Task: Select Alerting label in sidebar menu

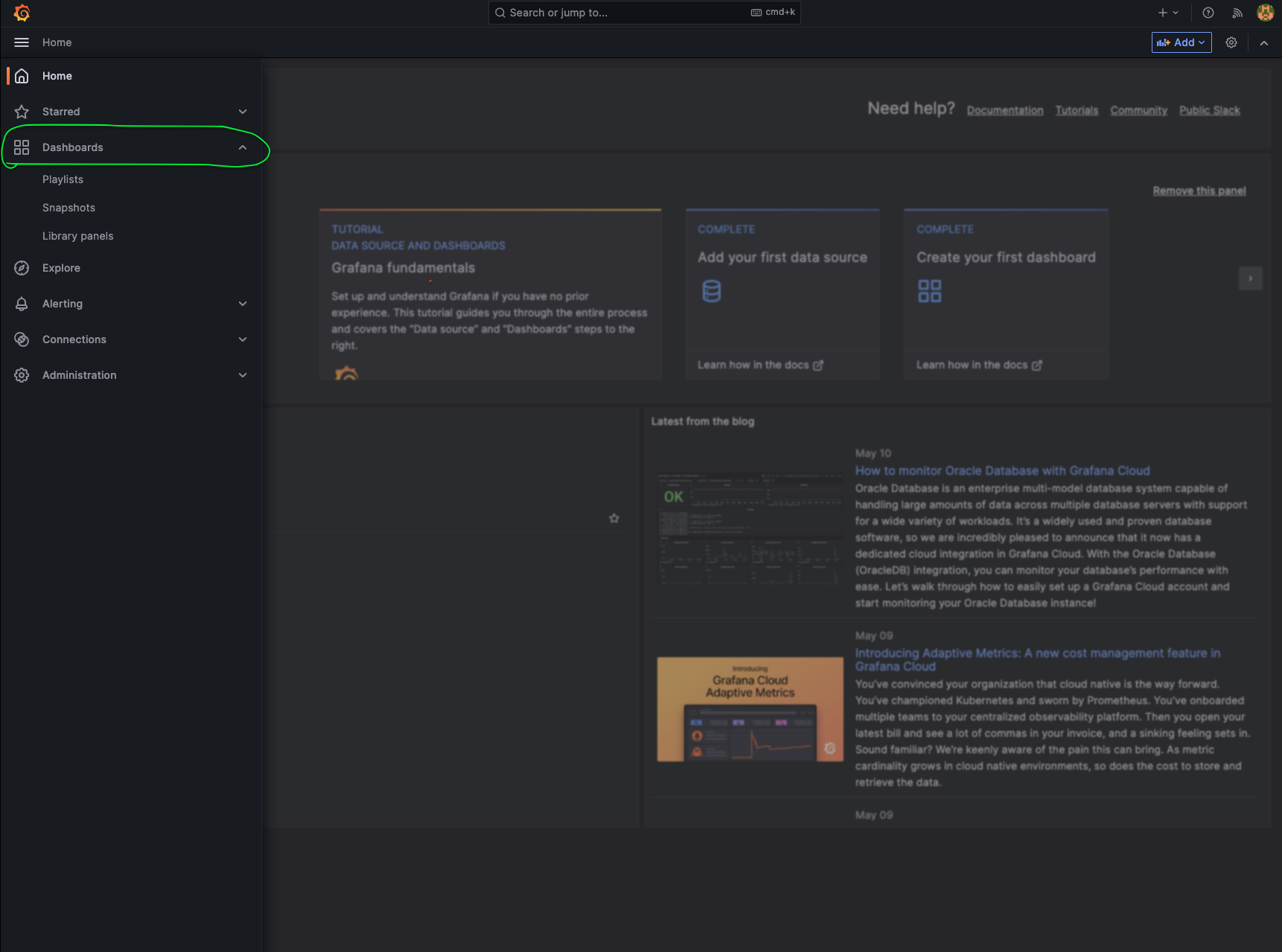Action: coord(63,304)
